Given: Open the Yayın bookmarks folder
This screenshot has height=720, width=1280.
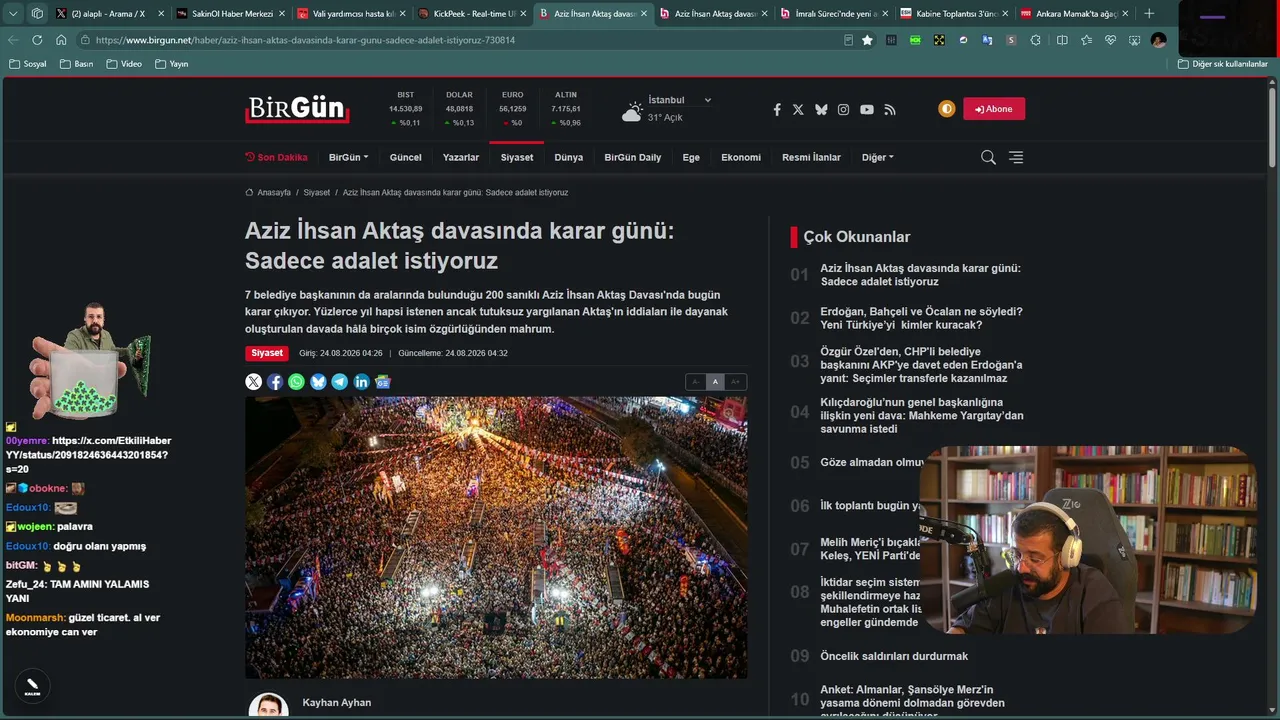Looking at the screenshot, I should (172, 64).
